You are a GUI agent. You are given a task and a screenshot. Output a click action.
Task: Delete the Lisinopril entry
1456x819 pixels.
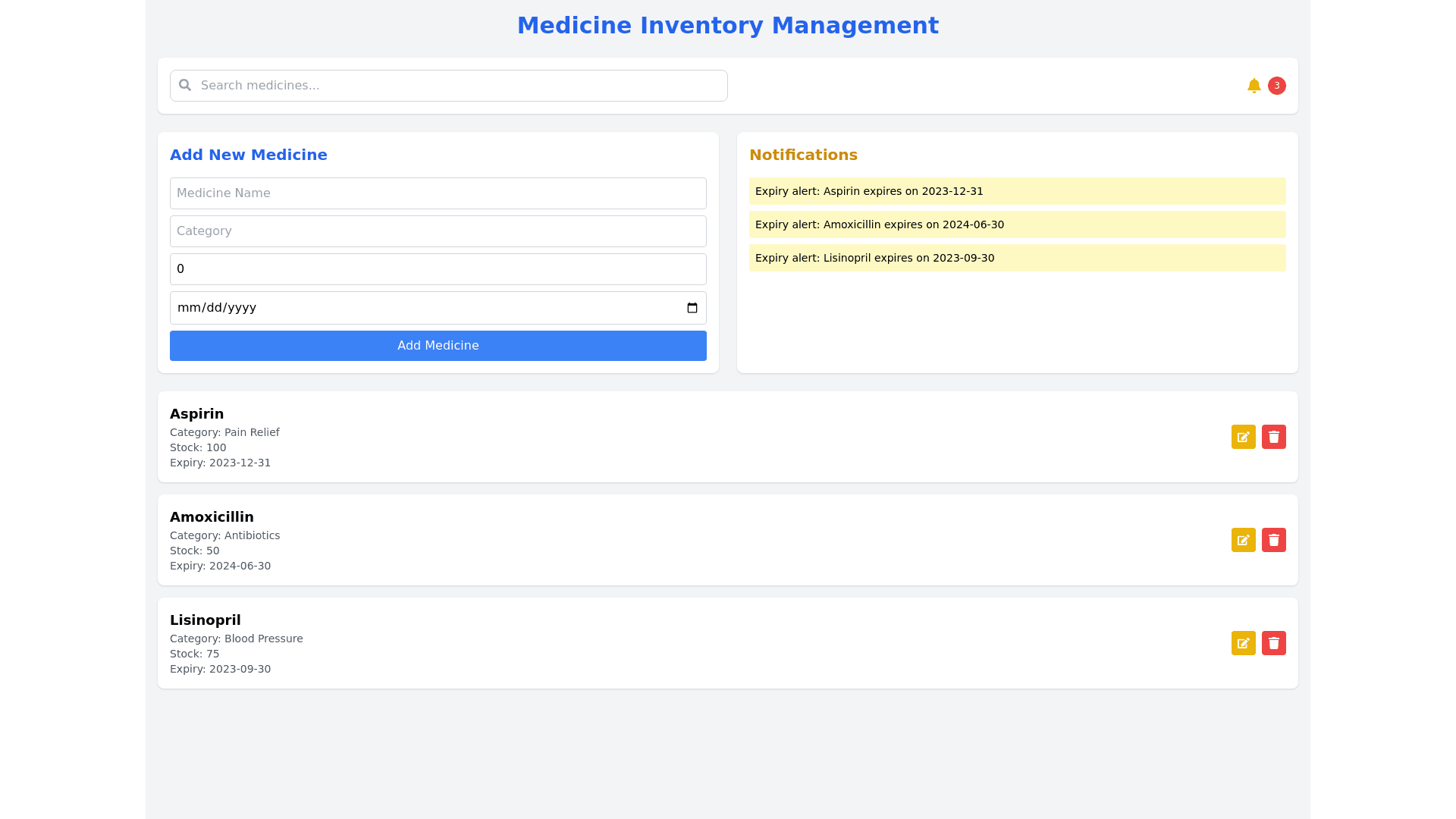(1273, 643)
